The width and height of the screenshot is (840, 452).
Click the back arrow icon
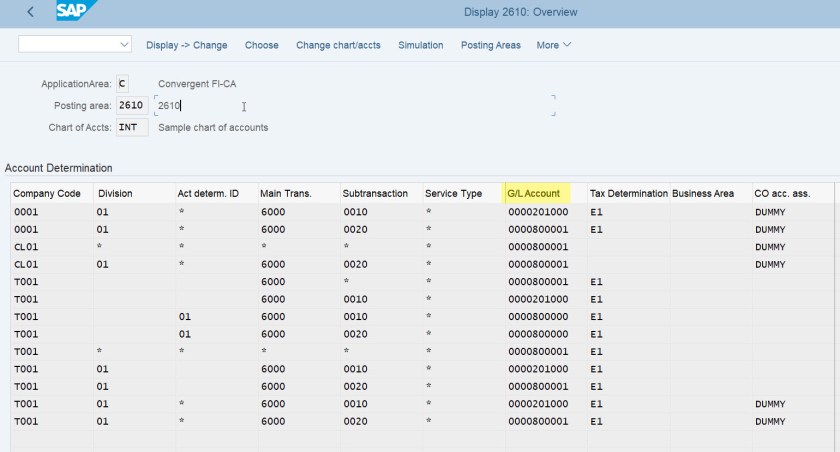pos(31,12)
